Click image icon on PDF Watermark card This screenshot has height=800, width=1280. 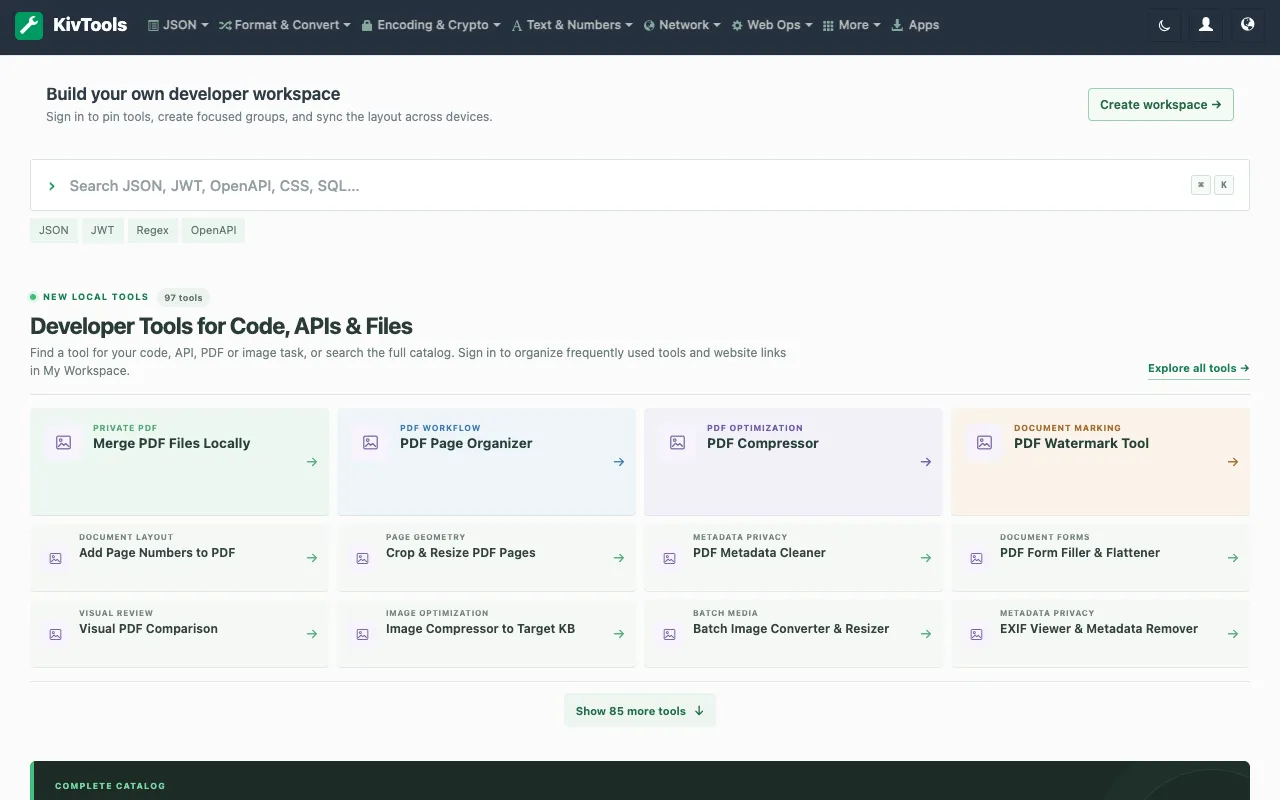(x=984, y=442)
